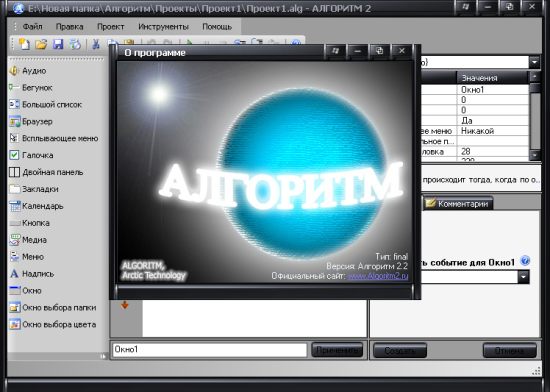550x392 pixels.
Task: Open the Инструменты menu
Action: [163, 27]
